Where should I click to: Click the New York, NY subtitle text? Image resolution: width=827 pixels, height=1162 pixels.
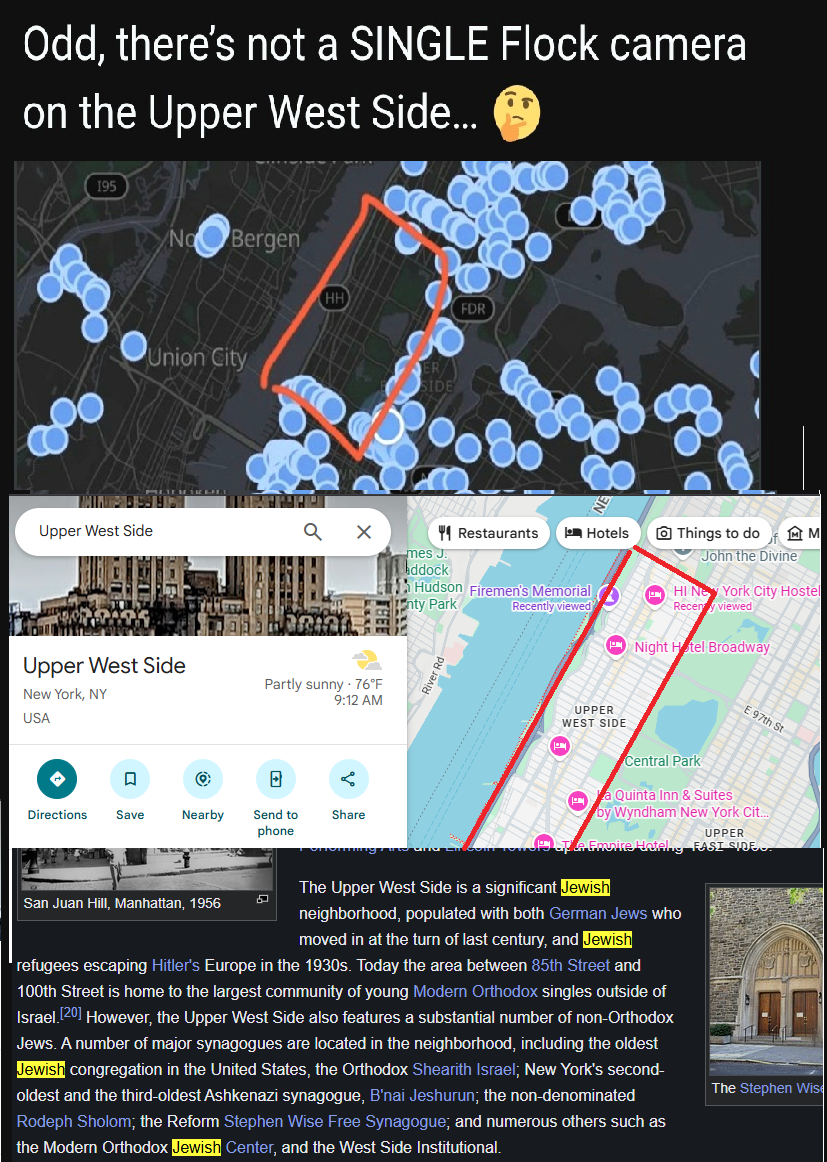(x=65, y=694)
